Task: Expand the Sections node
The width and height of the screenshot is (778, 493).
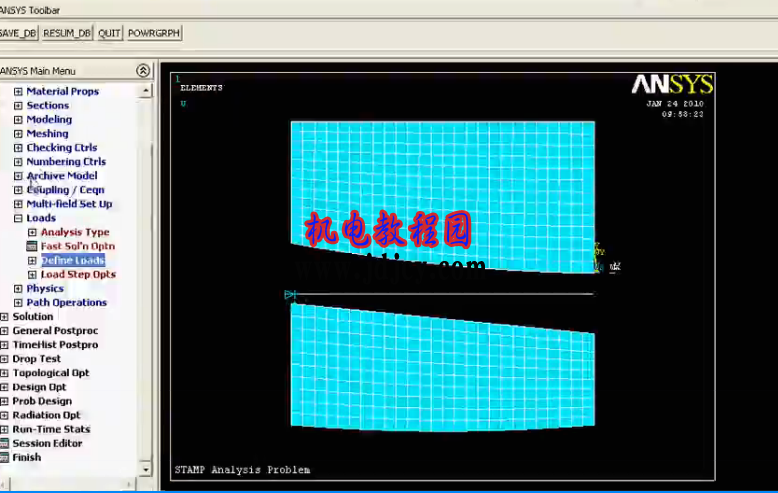Action: pyautogui.click(x=18, y=106)
